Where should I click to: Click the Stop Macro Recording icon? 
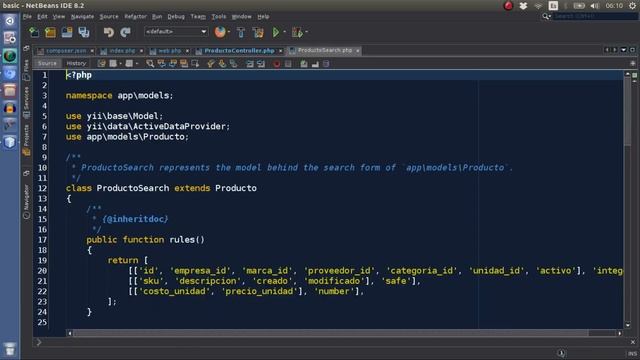point(288,64)
